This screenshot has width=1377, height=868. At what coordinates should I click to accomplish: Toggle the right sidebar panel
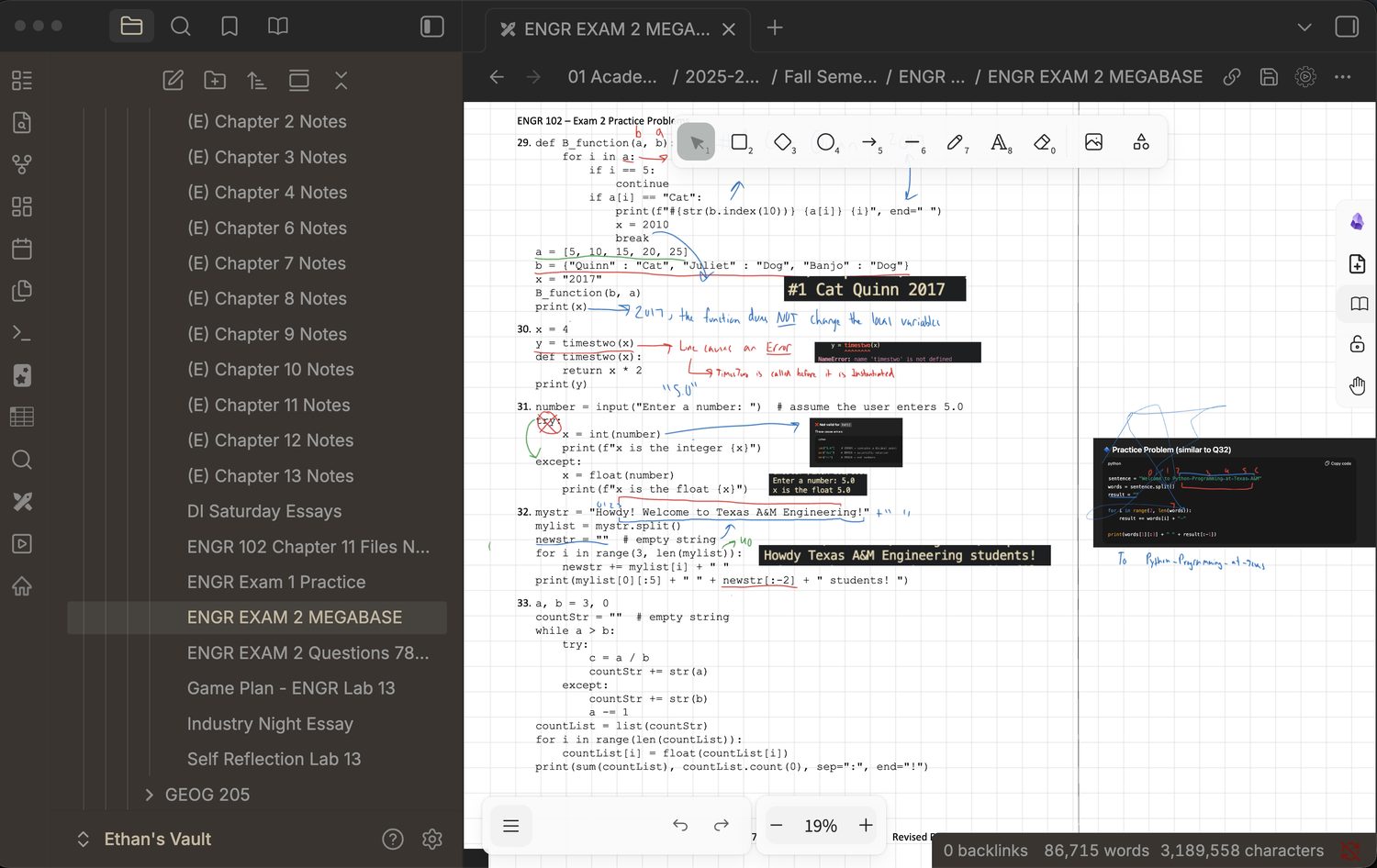pyautogui.click(x=1347, y=27)
